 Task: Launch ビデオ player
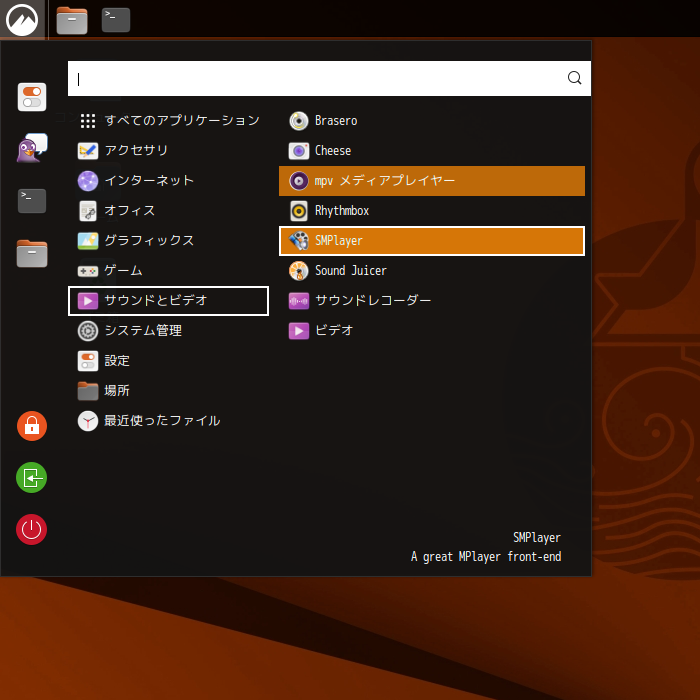pyautogui.click(x=432, y=331)
